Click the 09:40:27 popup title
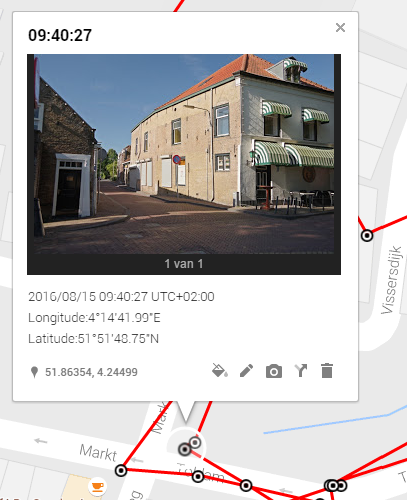Image resolution: width=407 pixels, height=500 pixels. [60, 35]
